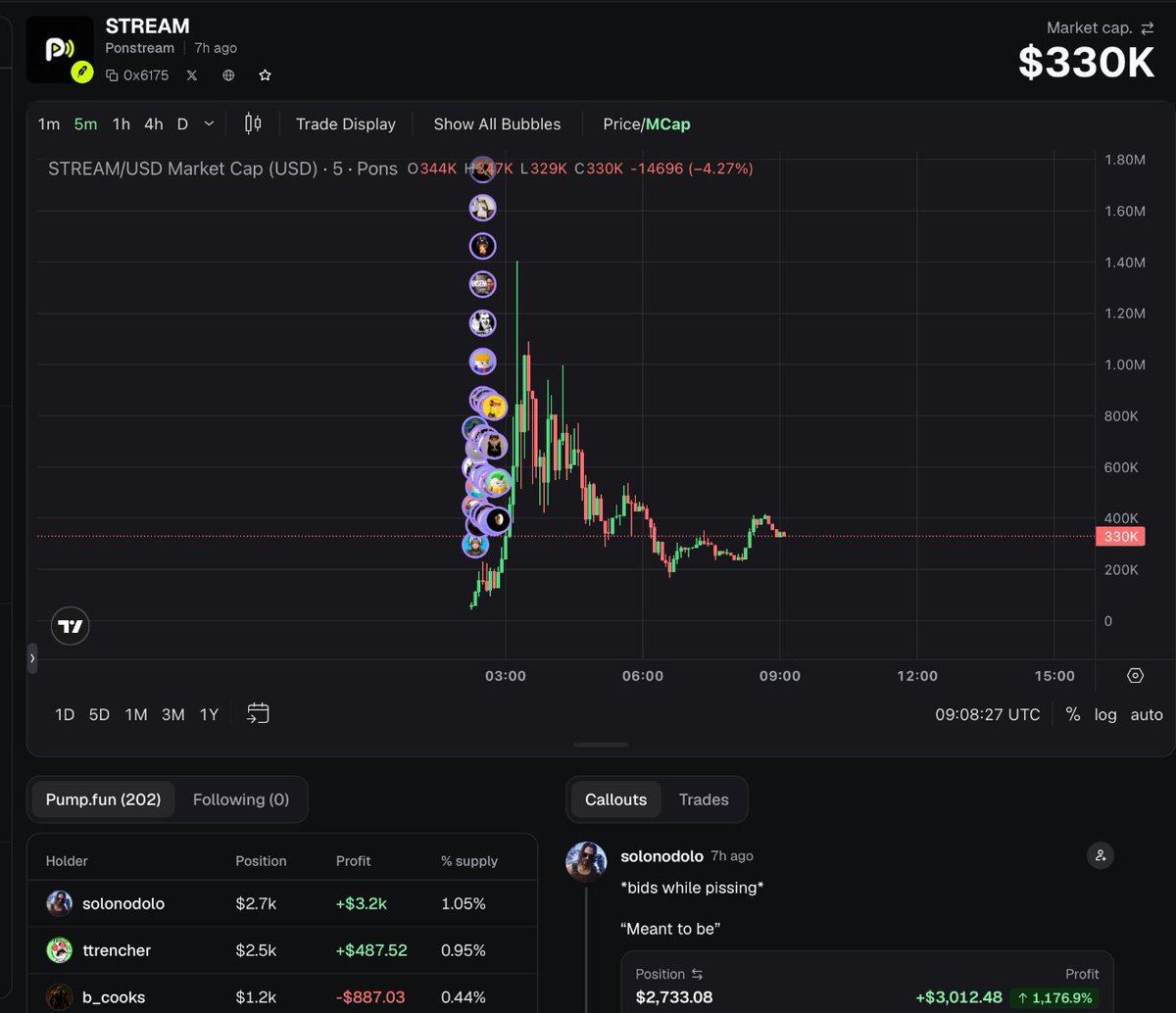Select the 1h timeframe
The width and height of the screenshot is (1176, 1013).
121,124
